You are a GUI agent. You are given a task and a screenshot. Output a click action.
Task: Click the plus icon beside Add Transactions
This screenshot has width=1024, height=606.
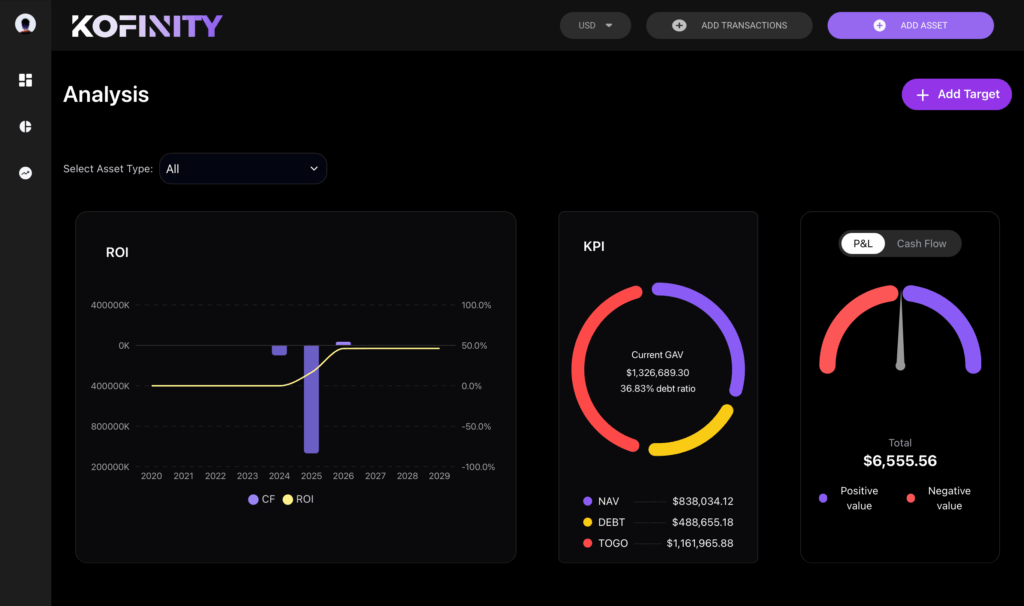coord(679,25)
